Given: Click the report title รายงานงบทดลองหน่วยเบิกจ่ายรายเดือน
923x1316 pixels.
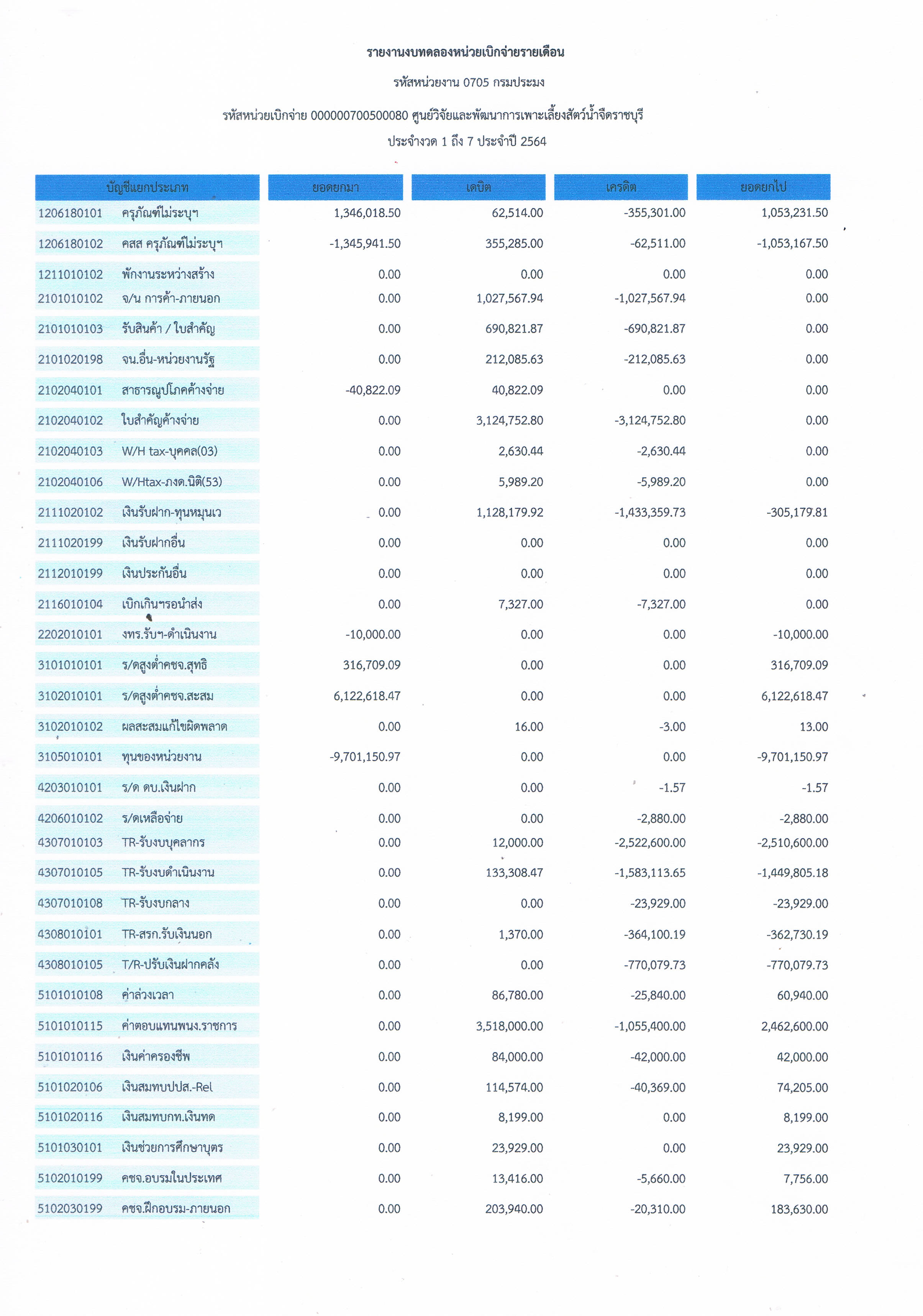Looking at the screenshot, I should [466, 52].
